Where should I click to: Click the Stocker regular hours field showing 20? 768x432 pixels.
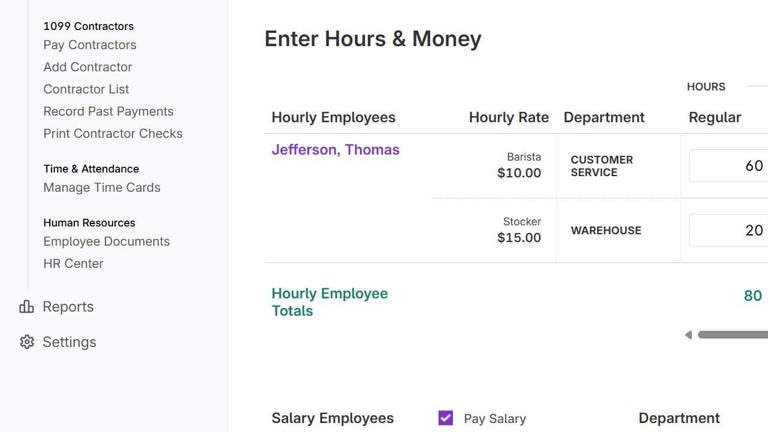click(x=728, y=230)
